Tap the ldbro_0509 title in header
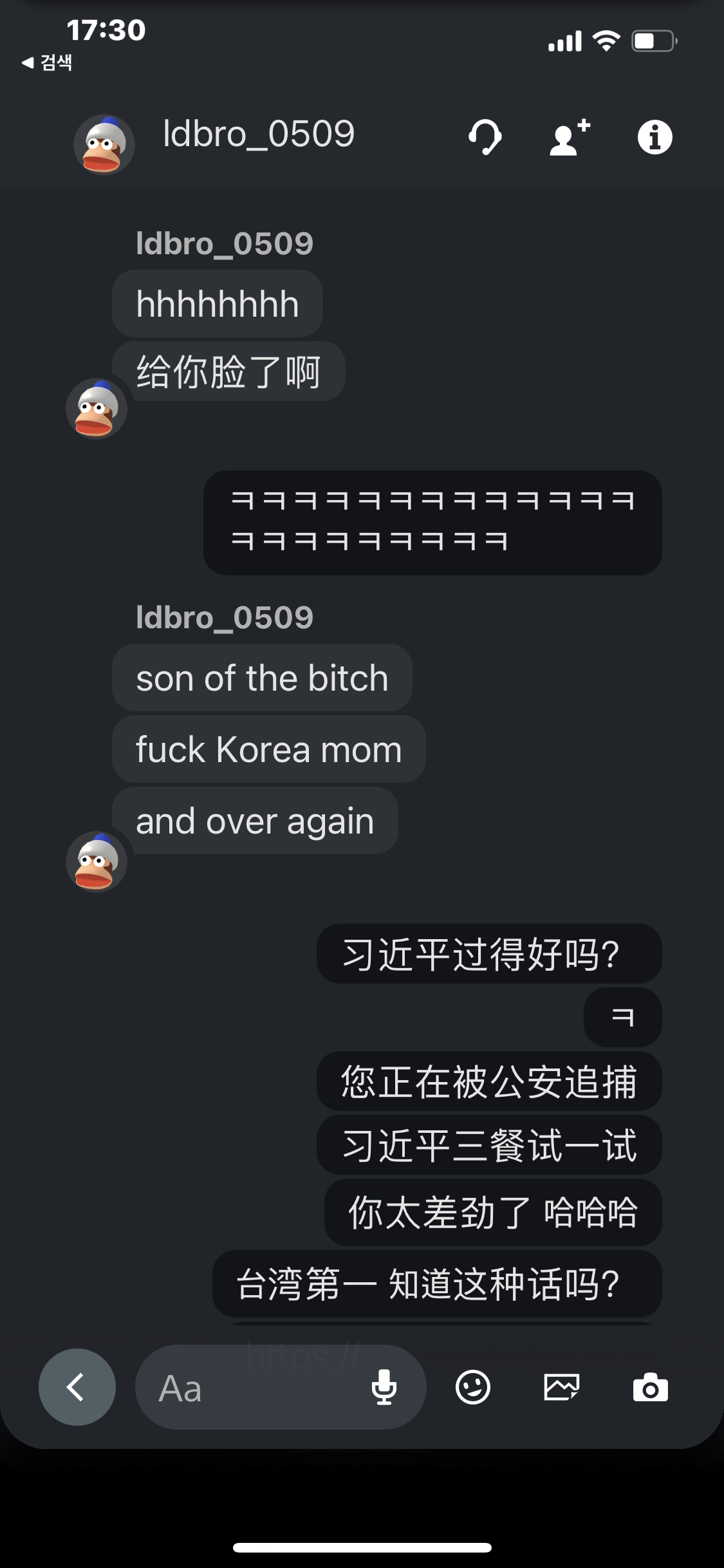This screenshot has width=724, height=1568. (x=259, y=134)
